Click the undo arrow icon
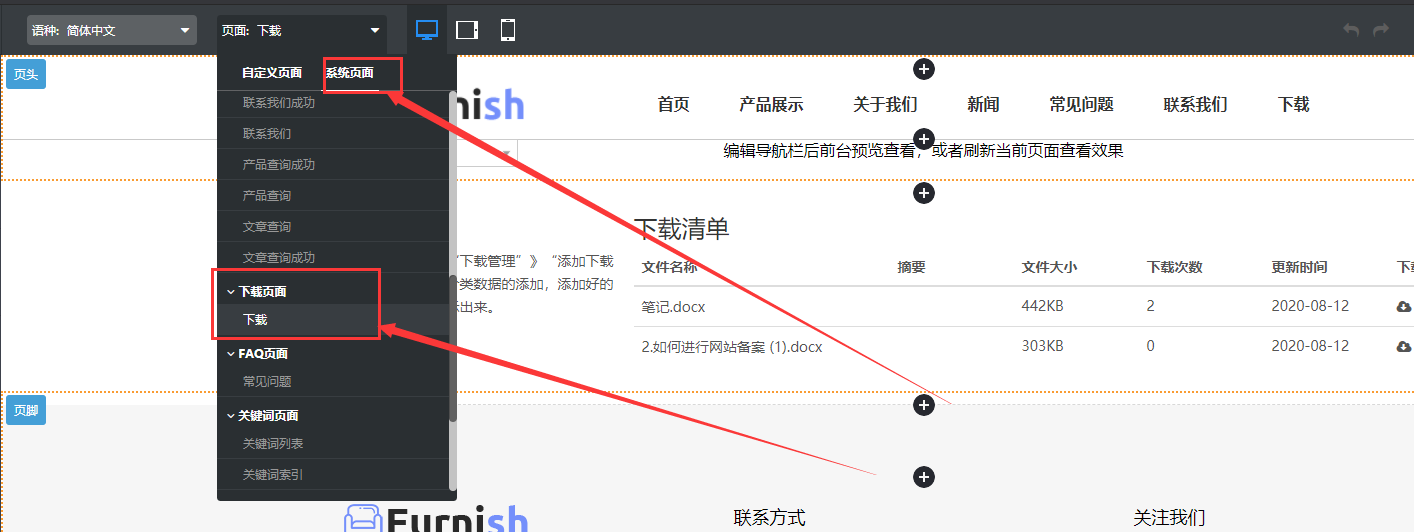 pyautogui.click(x=1351, y=30)
